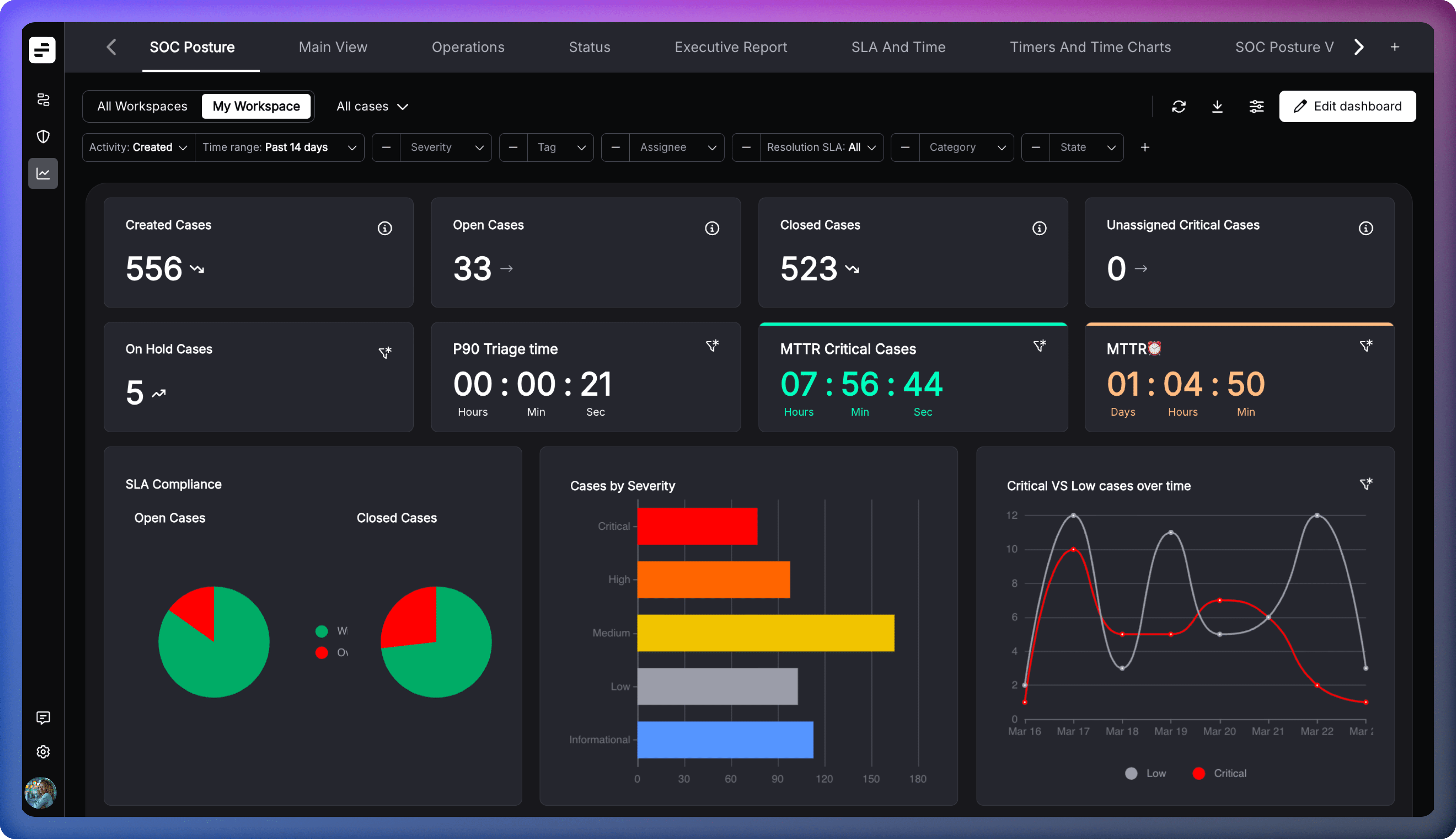The image size is (1456, 839).
Task: Open the settings gear in the sidebar
Action: tap(43, 752)
